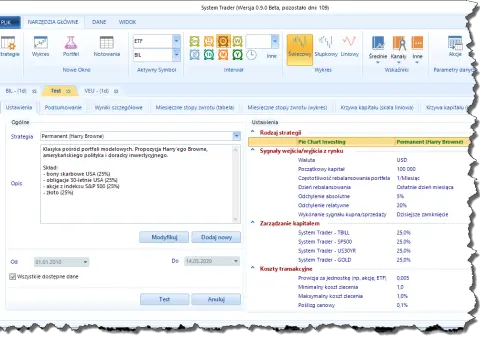Image resolution: width=480 pixels, height=360 pixels.
Task: Select the monthly M interval icon
Action: tap(223, 54)
